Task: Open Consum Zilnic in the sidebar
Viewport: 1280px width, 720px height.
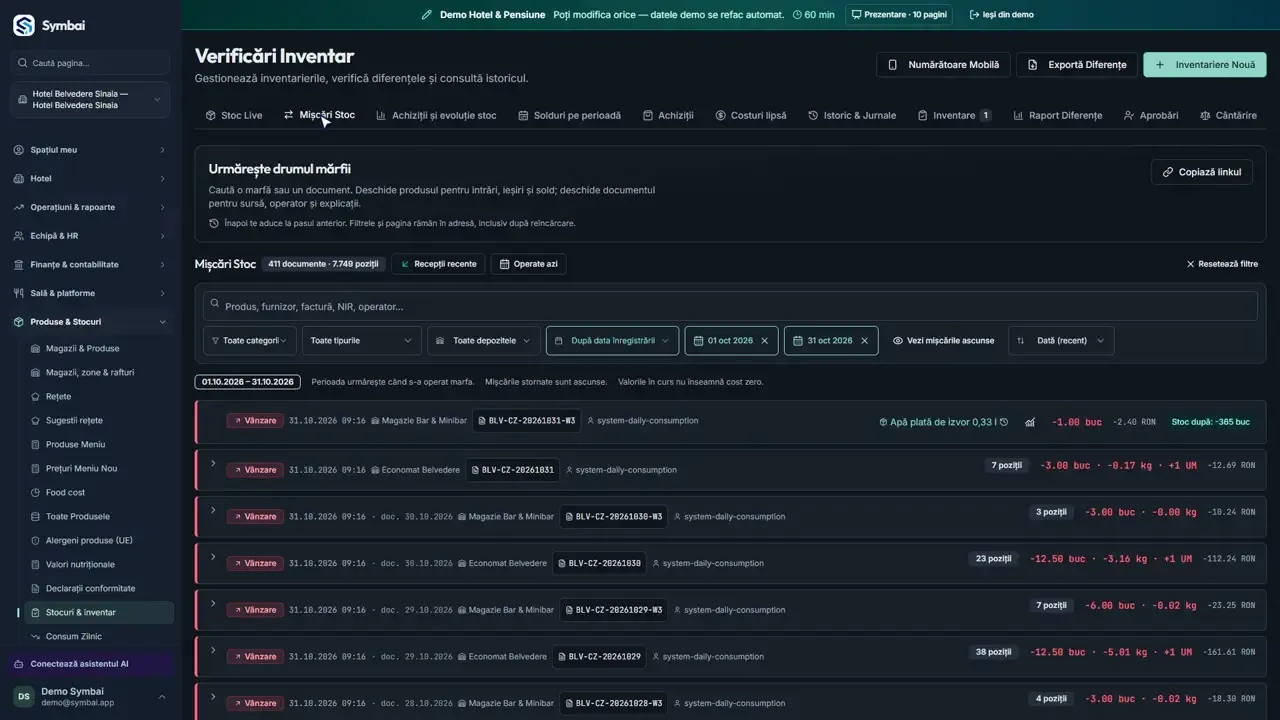Action: 74,637
